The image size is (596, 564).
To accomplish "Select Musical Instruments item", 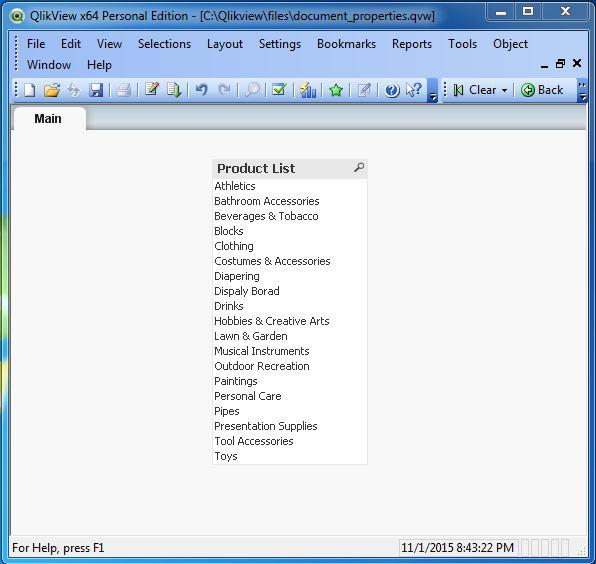I will coord(290,351).
